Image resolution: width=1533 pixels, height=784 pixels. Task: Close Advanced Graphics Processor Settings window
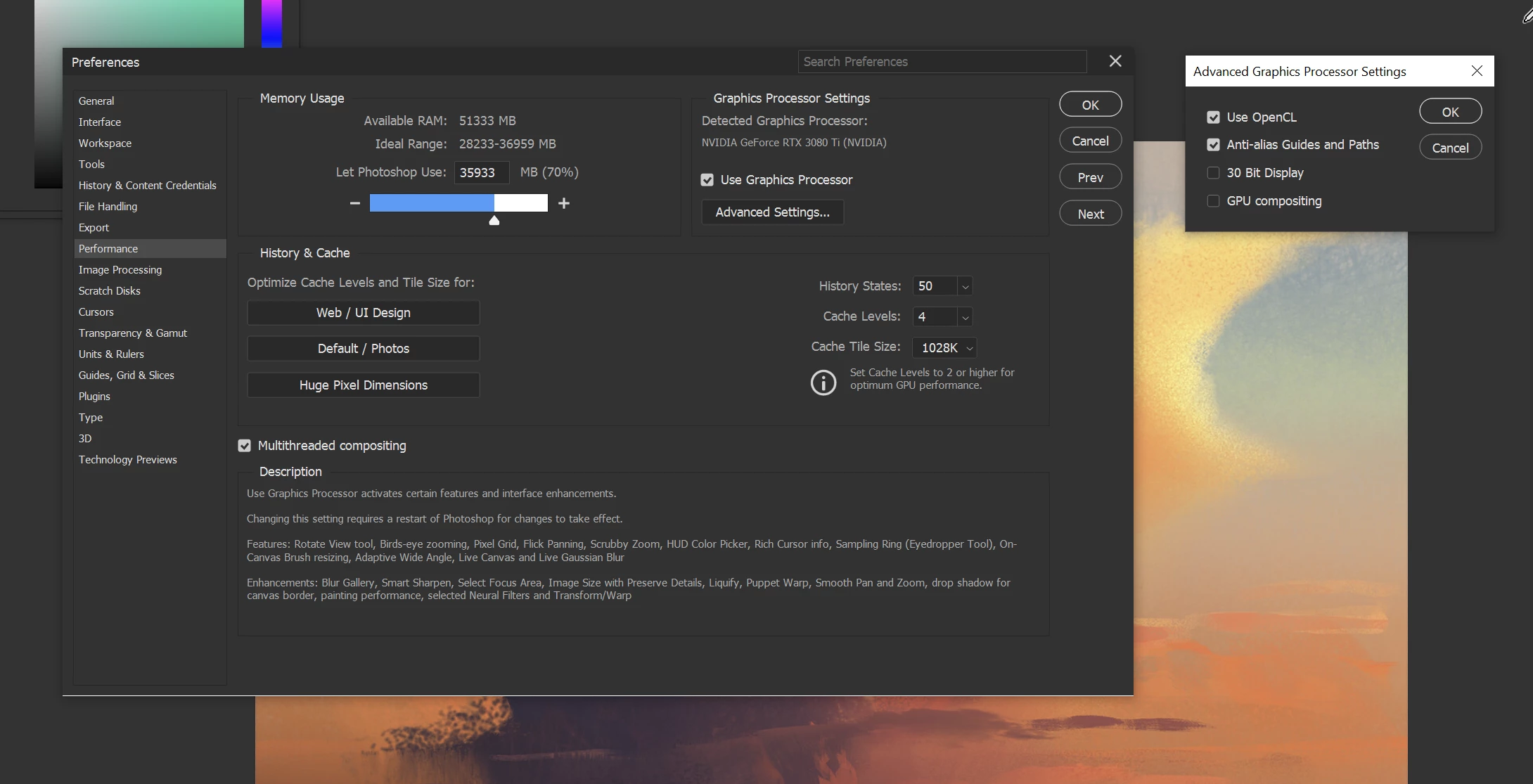(1477, 71)
